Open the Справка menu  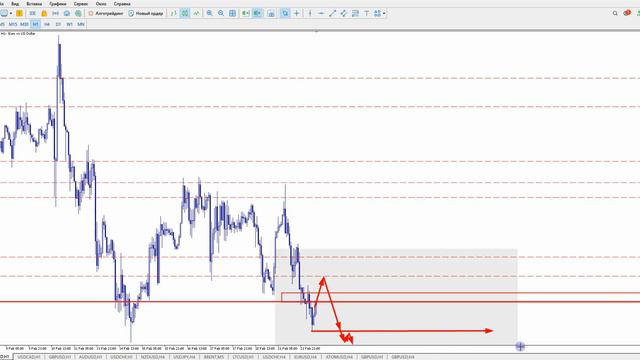coord(122,4)
